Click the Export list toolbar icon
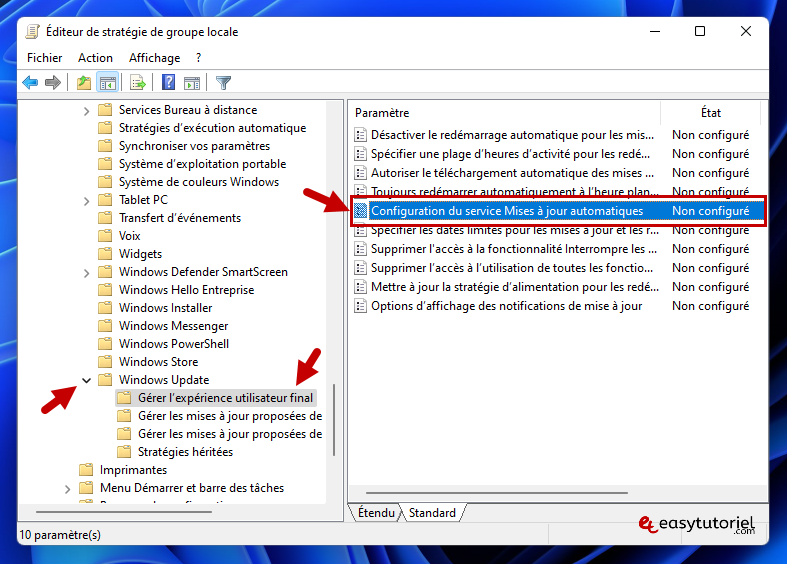 (x=138, y=82)
